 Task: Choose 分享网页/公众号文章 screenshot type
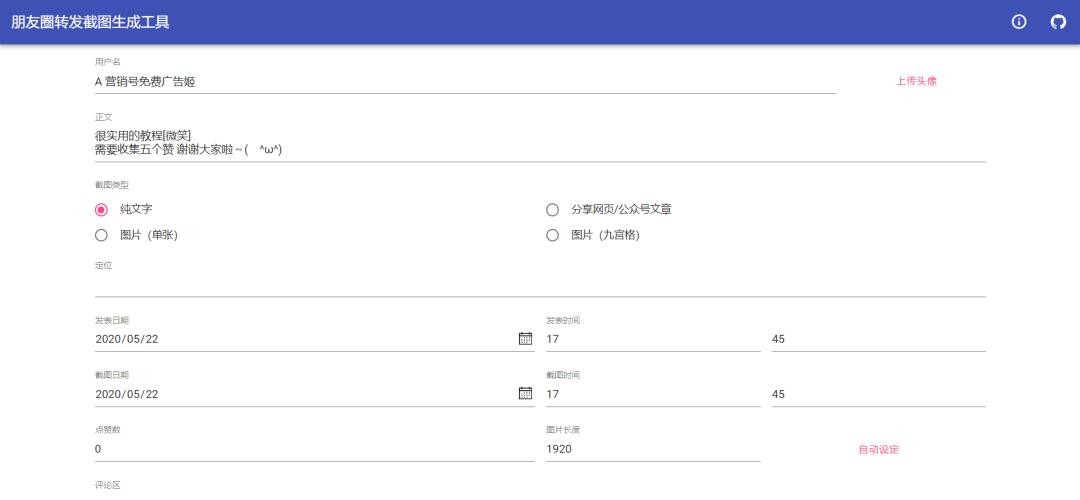[552, 209]
